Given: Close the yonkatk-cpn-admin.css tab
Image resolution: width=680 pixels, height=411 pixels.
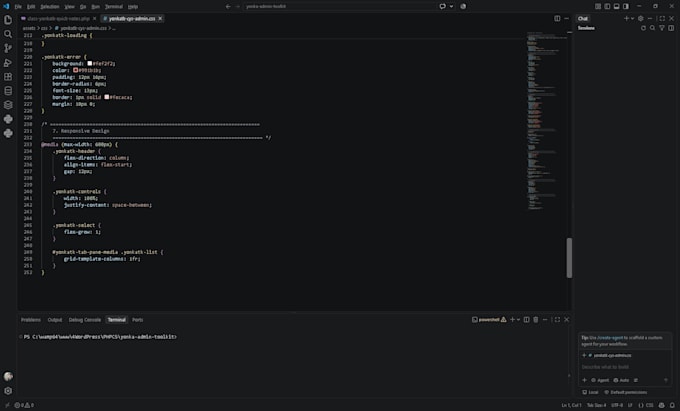Looking at the screenshot, I should pos(160,19).
